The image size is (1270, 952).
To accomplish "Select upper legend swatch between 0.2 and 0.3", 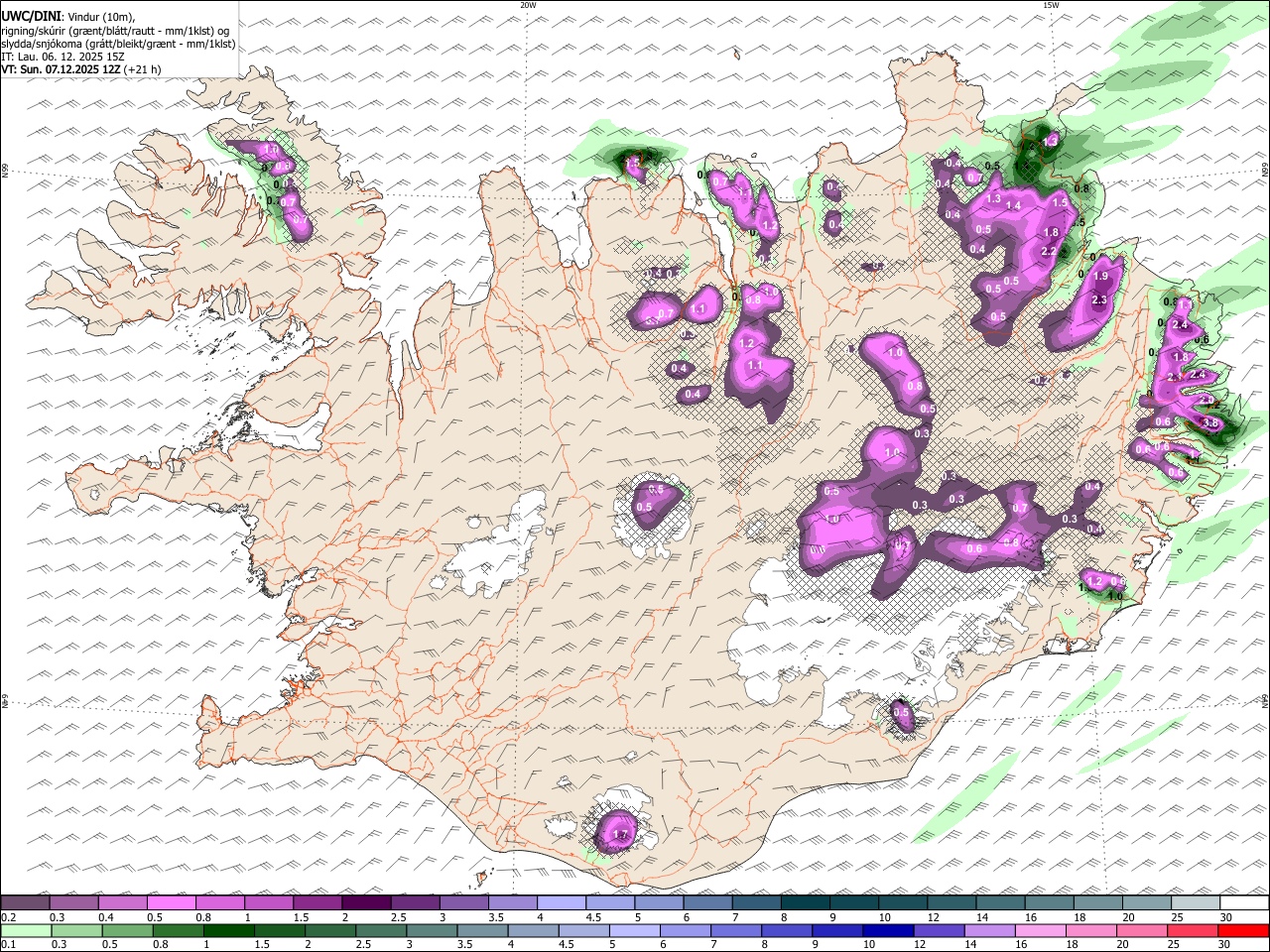I will pyautogui.click(x=25, y=902).
